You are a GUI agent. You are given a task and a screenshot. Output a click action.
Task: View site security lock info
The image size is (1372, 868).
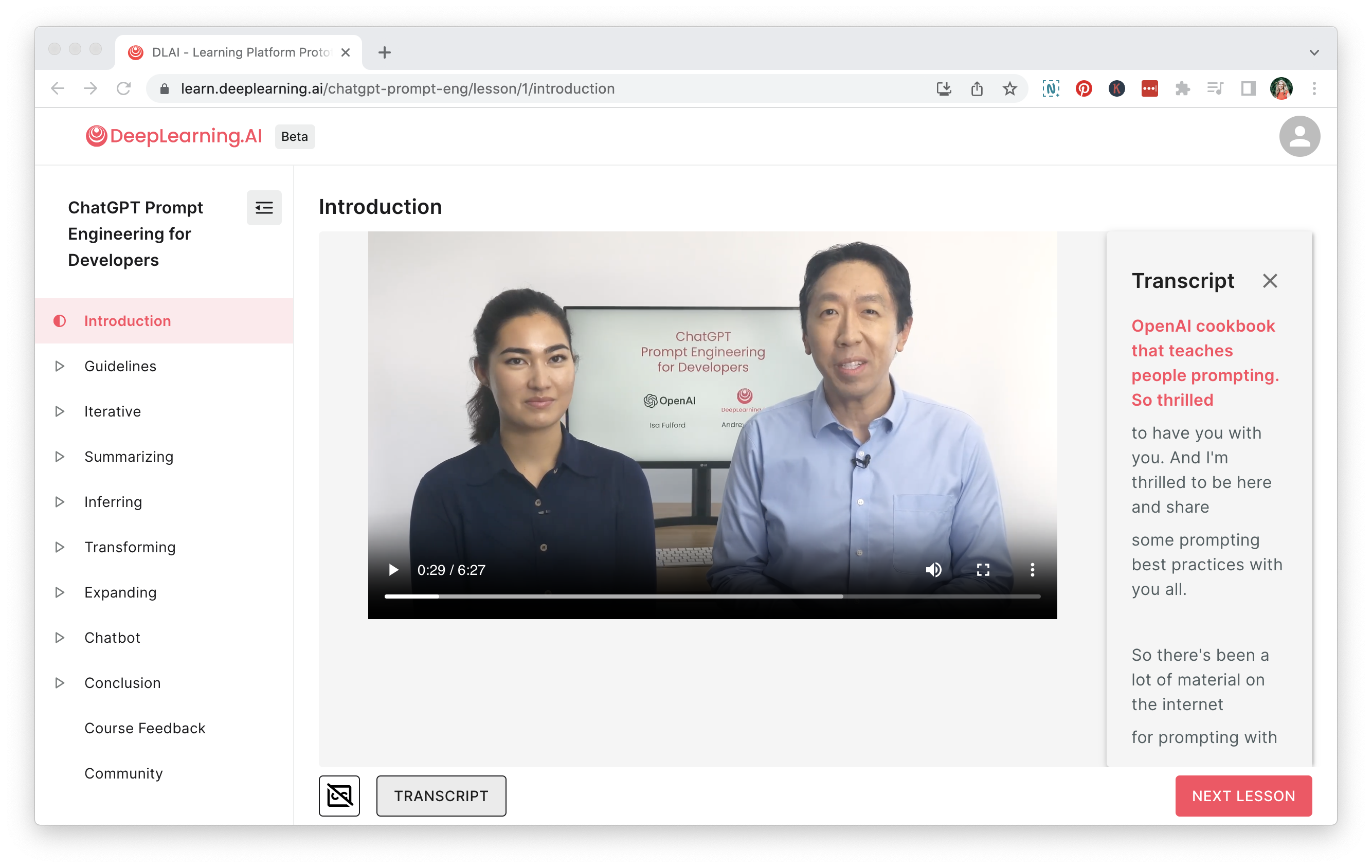(165, 88)
